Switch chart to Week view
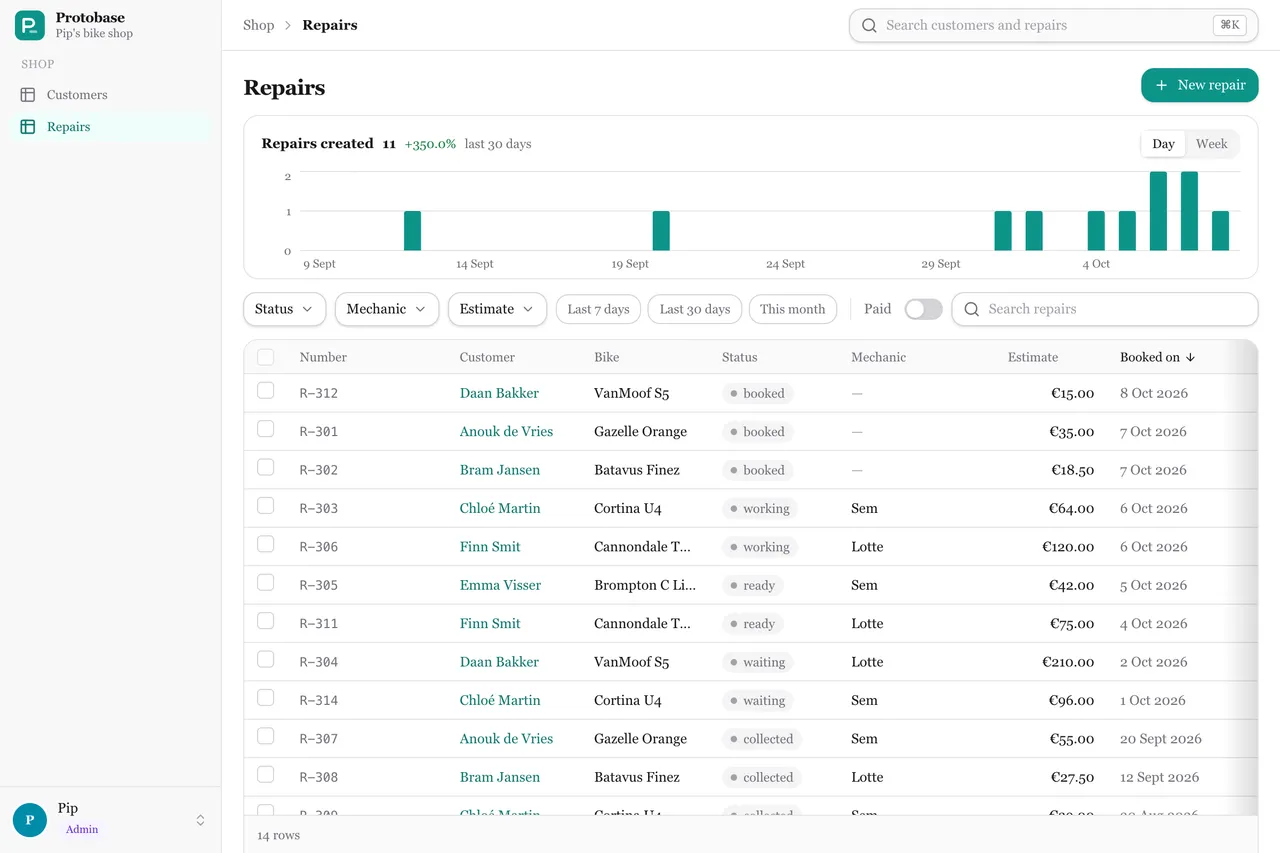This screenshot has height=853, width=1280. [1211, 144]
